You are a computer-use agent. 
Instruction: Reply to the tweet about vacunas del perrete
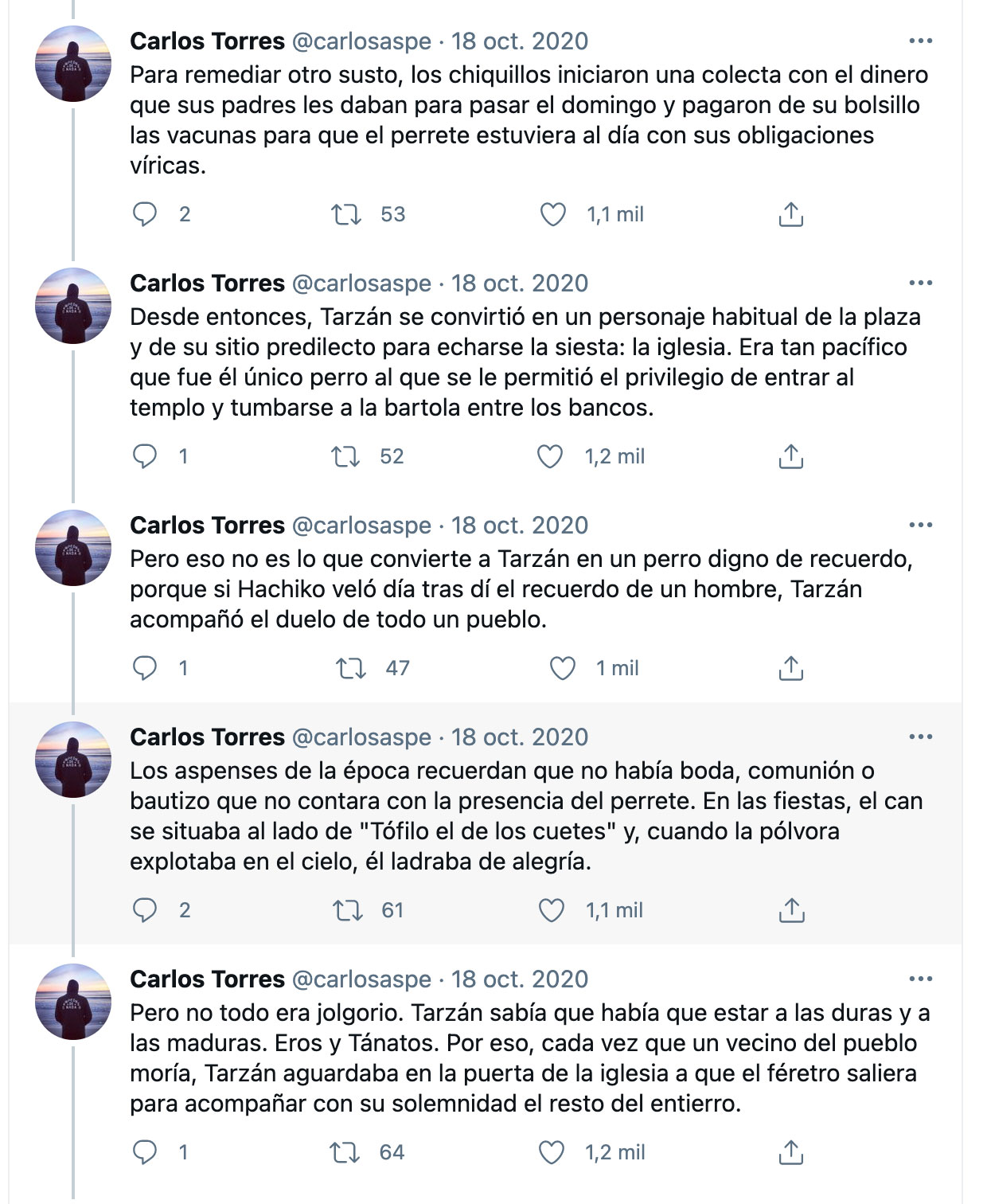tap(145, 214)
